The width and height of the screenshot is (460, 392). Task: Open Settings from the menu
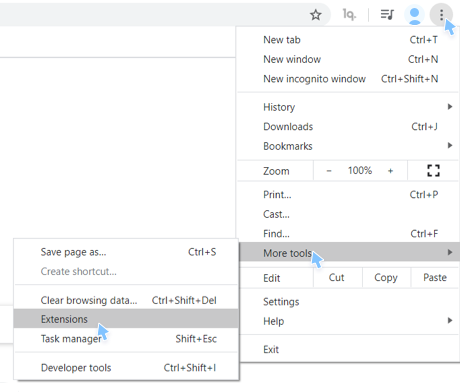pyautogui.click(x=348, y=302)
